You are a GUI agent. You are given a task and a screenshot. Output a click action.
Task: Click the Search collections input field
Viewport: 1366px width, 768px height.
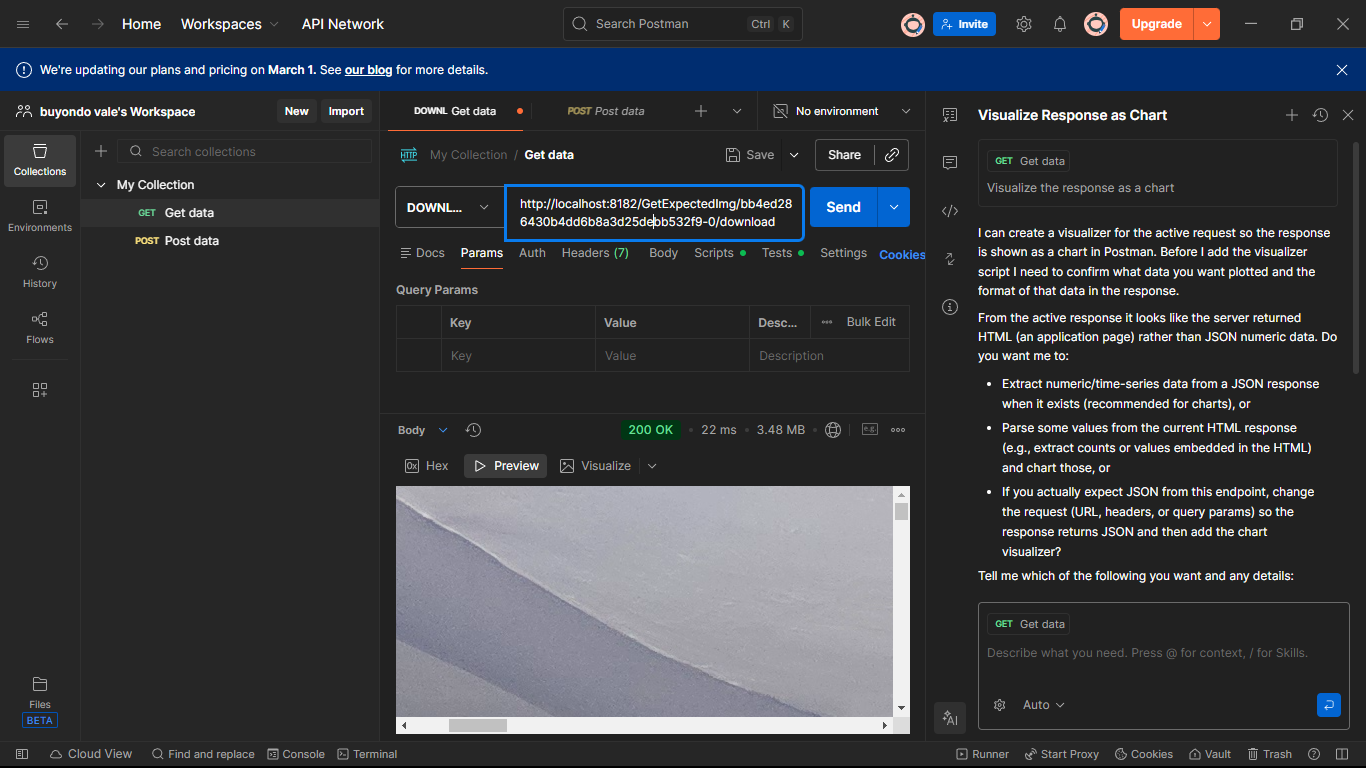[x=256, y=152]
